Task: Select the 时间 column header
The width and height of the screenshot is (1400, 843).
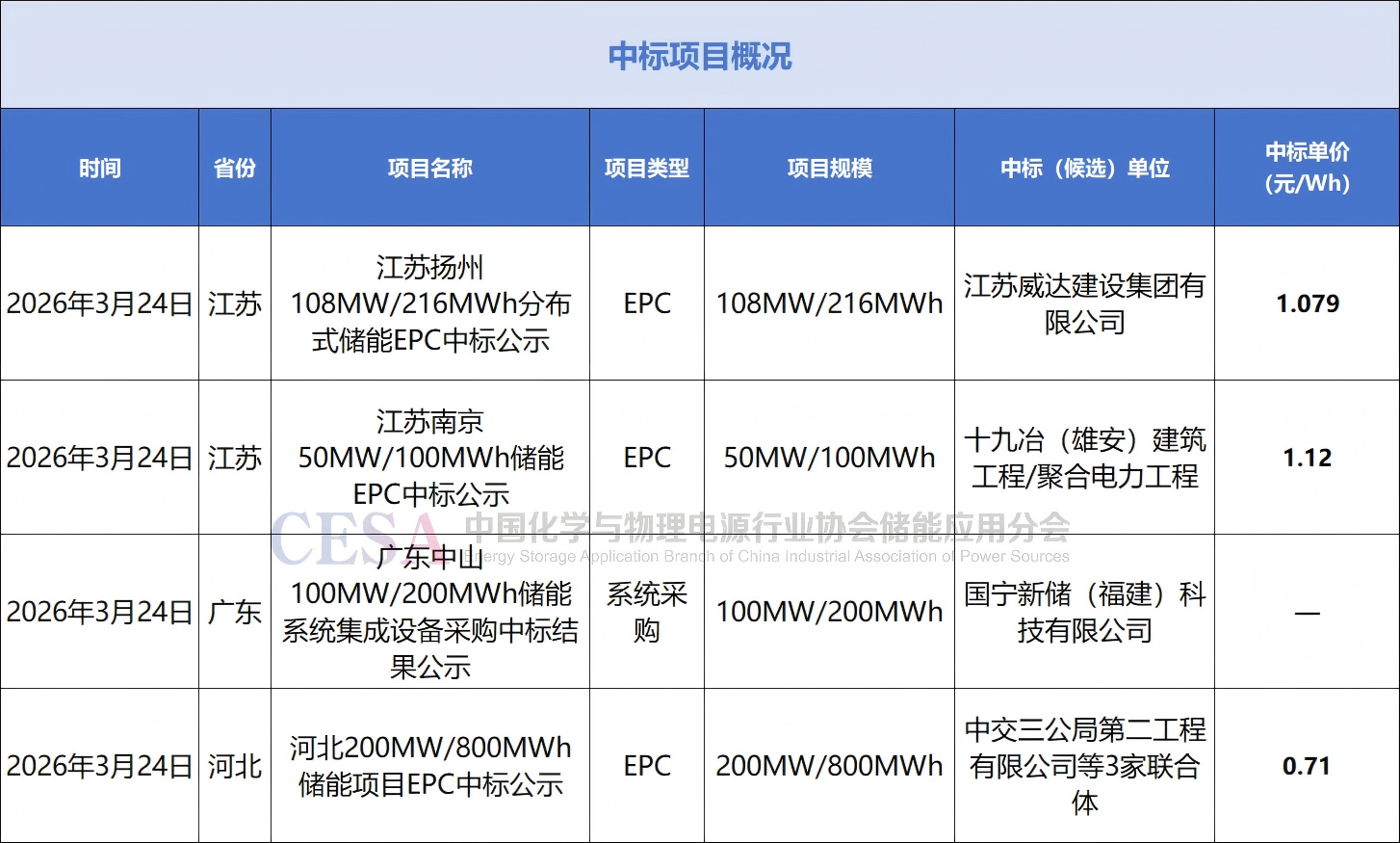Action: coord(100,169)
